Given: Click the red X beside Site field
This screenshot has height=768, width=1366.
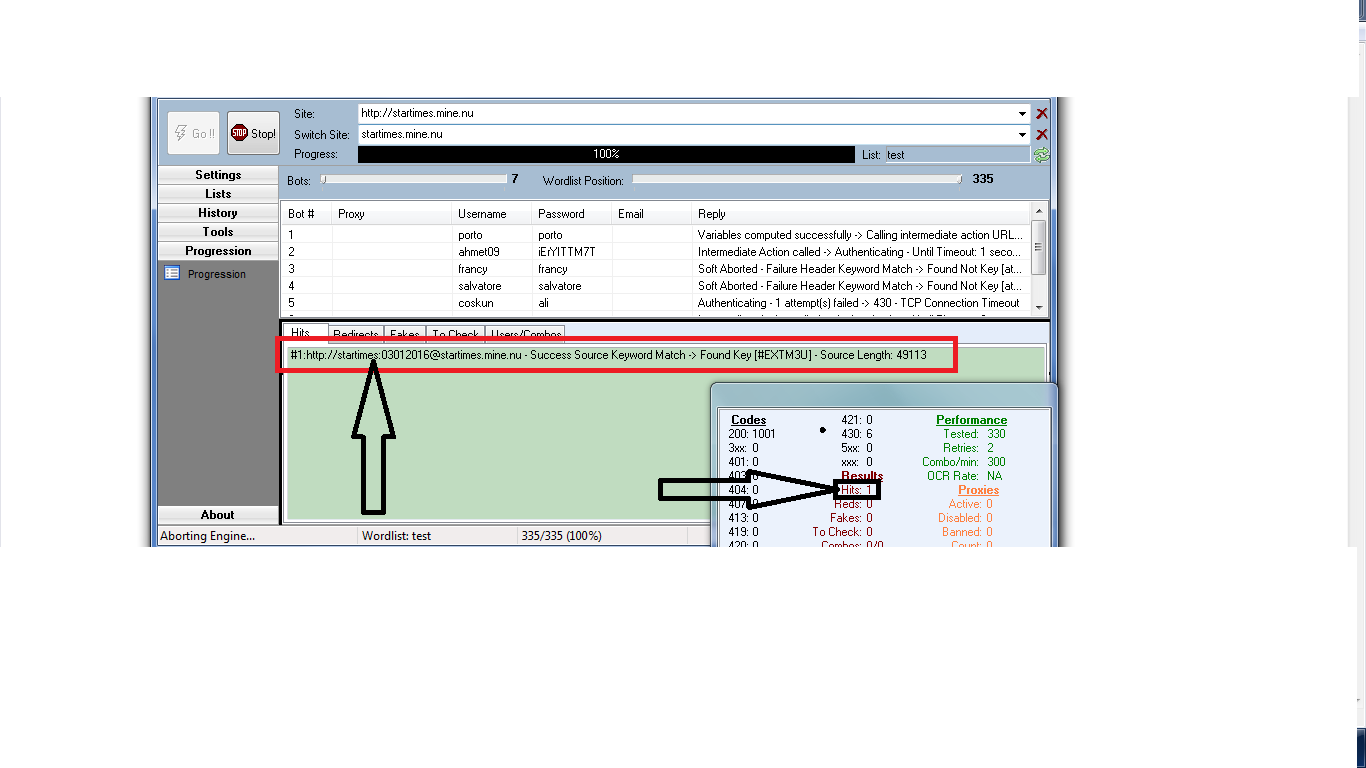Looking at the screenshot, I should 1042,114.
